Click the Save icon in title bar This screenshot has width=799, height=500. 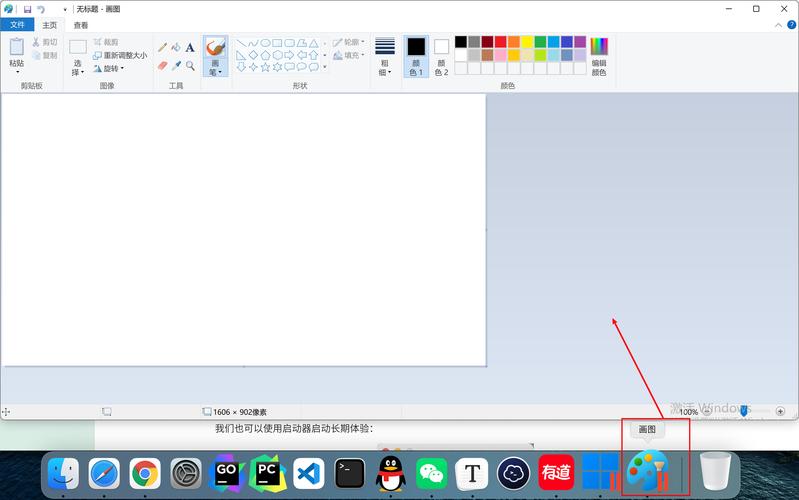27,9
